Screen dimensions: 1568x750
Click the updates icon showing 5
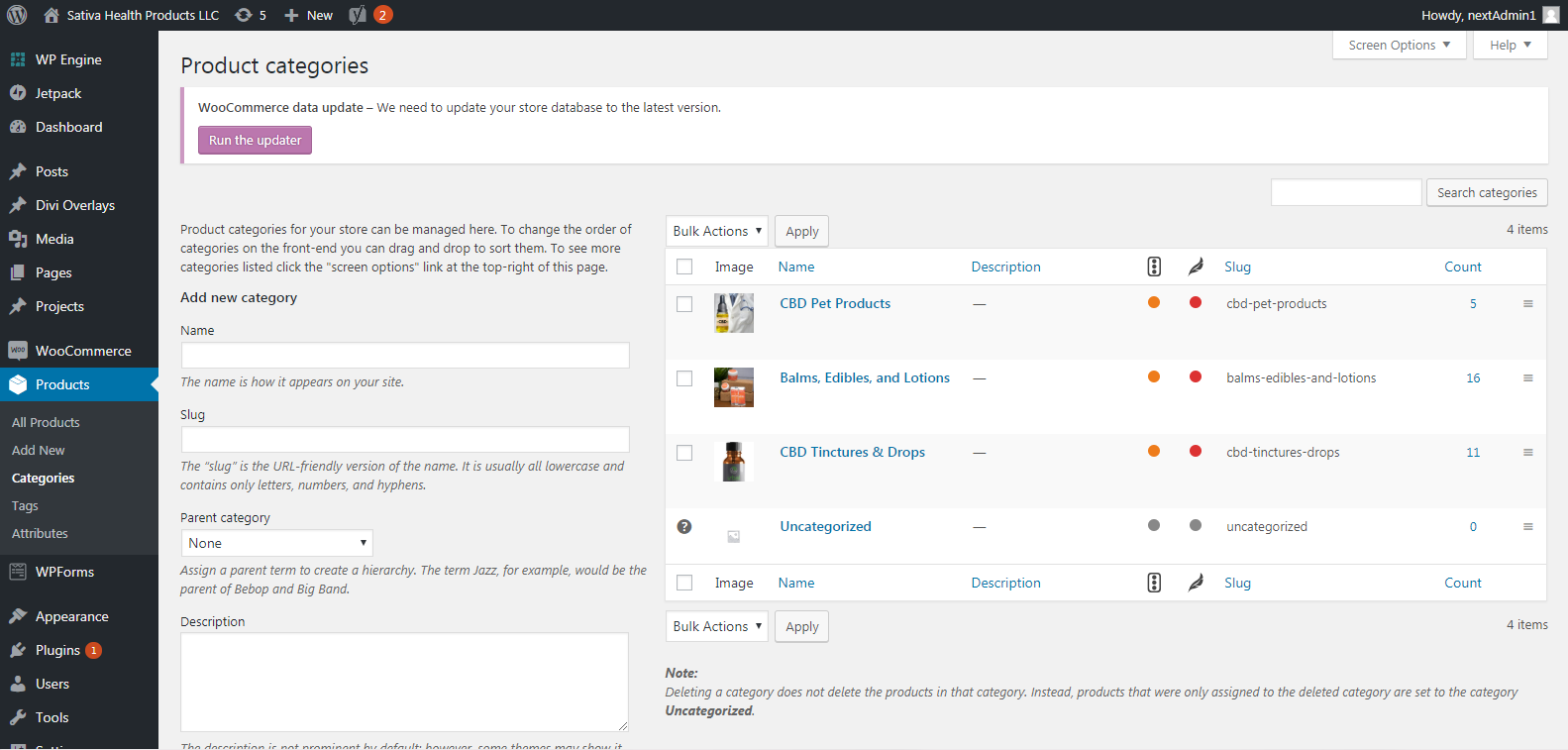click(x=250, y=15)
